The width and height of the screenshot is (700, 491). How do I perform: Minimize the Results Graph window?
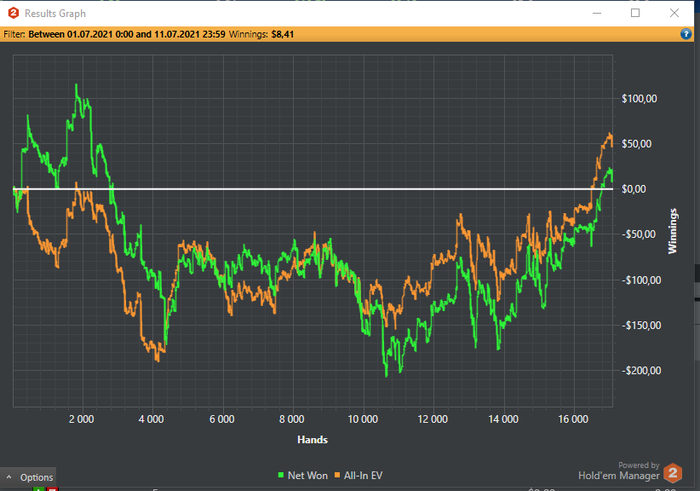click(x=597, y=13)
